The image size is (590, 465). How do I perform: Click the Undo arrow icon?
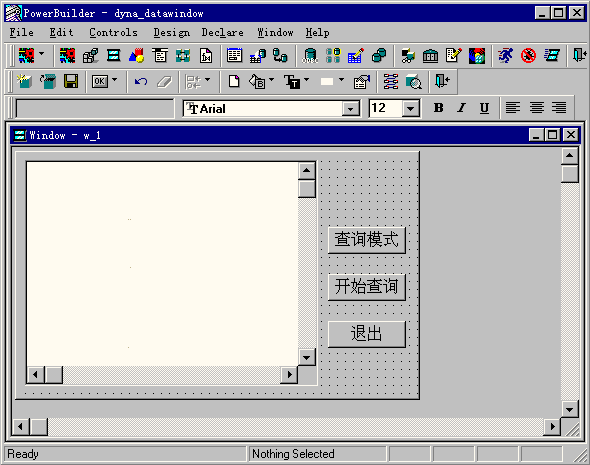coord(141,81)
